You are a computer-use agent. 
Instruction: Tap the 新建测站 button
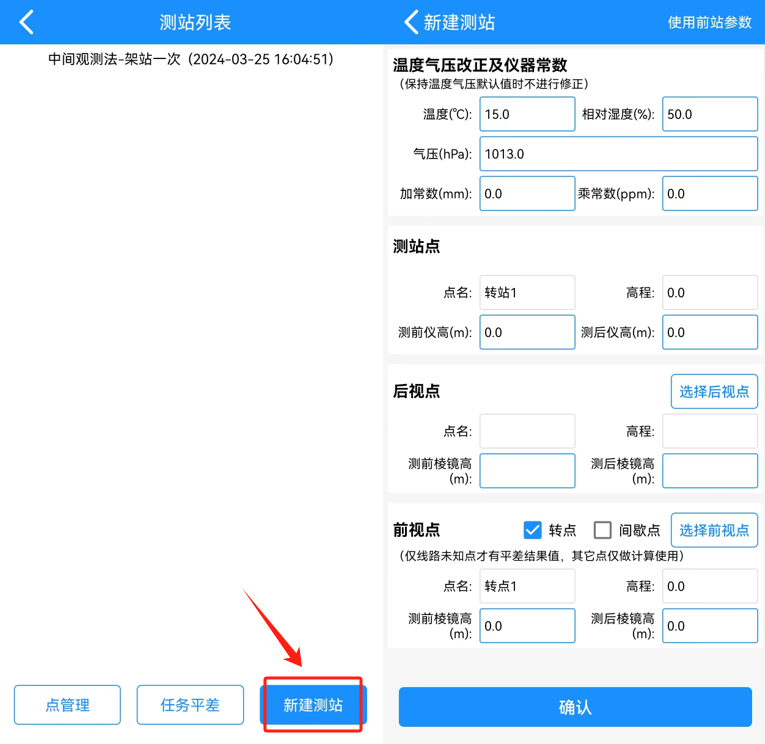(x=313, y=705)
